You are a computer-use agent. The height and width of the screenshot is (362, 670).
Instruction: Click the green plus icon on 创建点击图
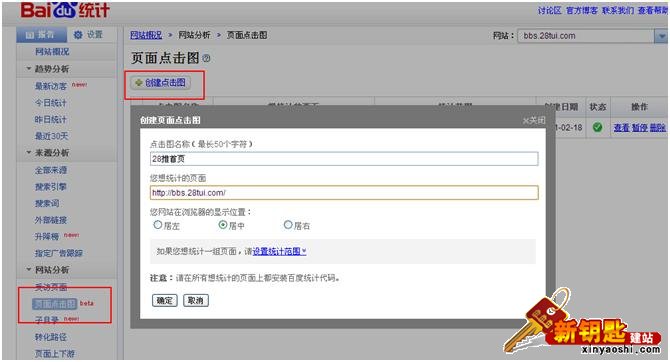click(138, 82)
